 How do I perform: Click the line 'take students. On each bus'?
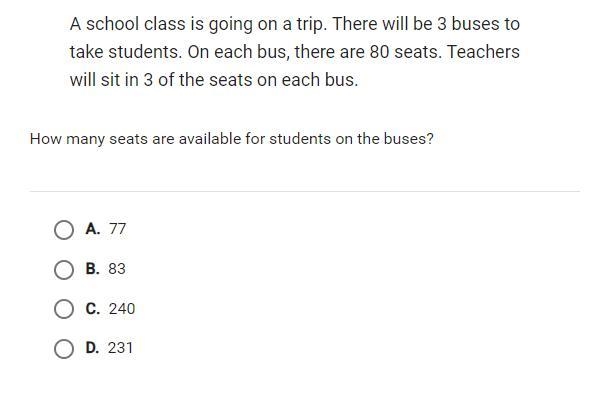click(x=295, y=52)
